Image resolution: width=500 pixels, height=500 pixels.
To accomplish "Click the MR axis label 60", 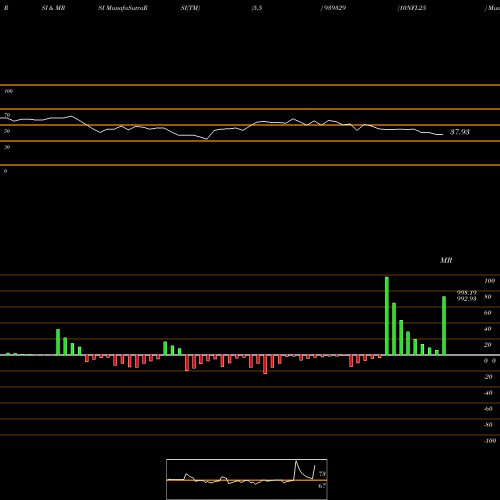I will point(488,313).
